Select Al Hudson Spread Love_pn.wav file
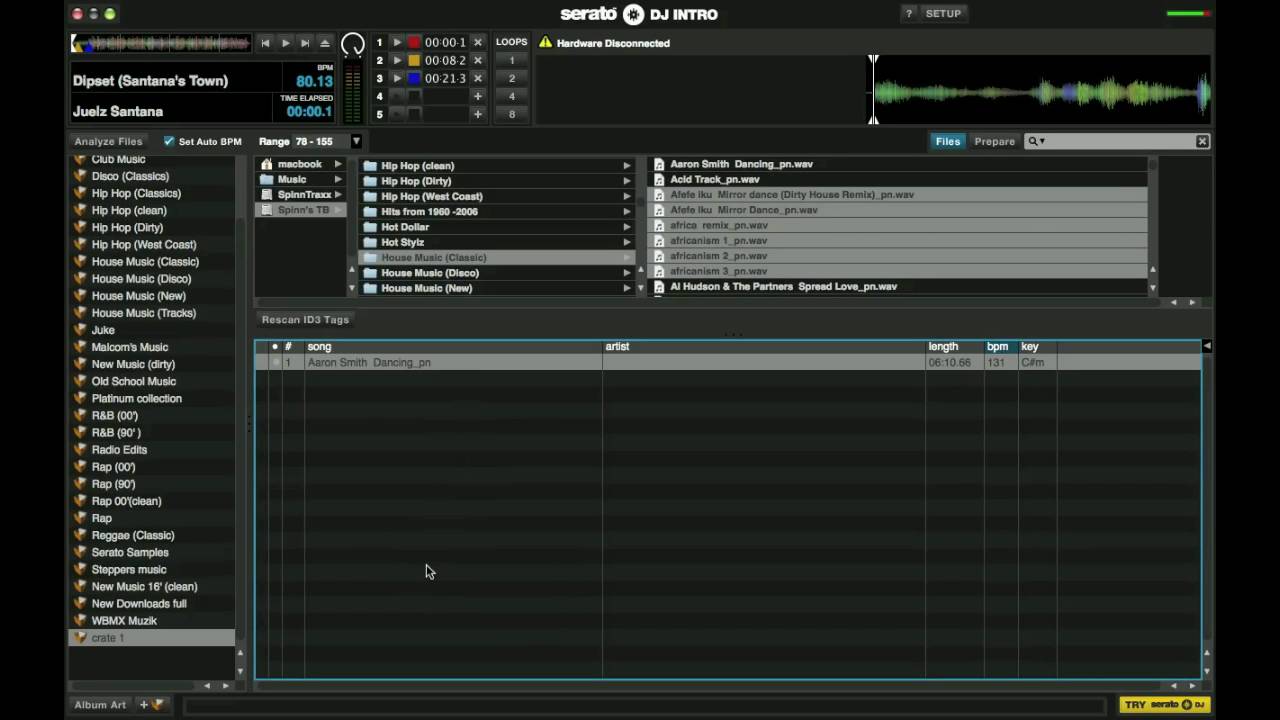 (x=899, y=287)
